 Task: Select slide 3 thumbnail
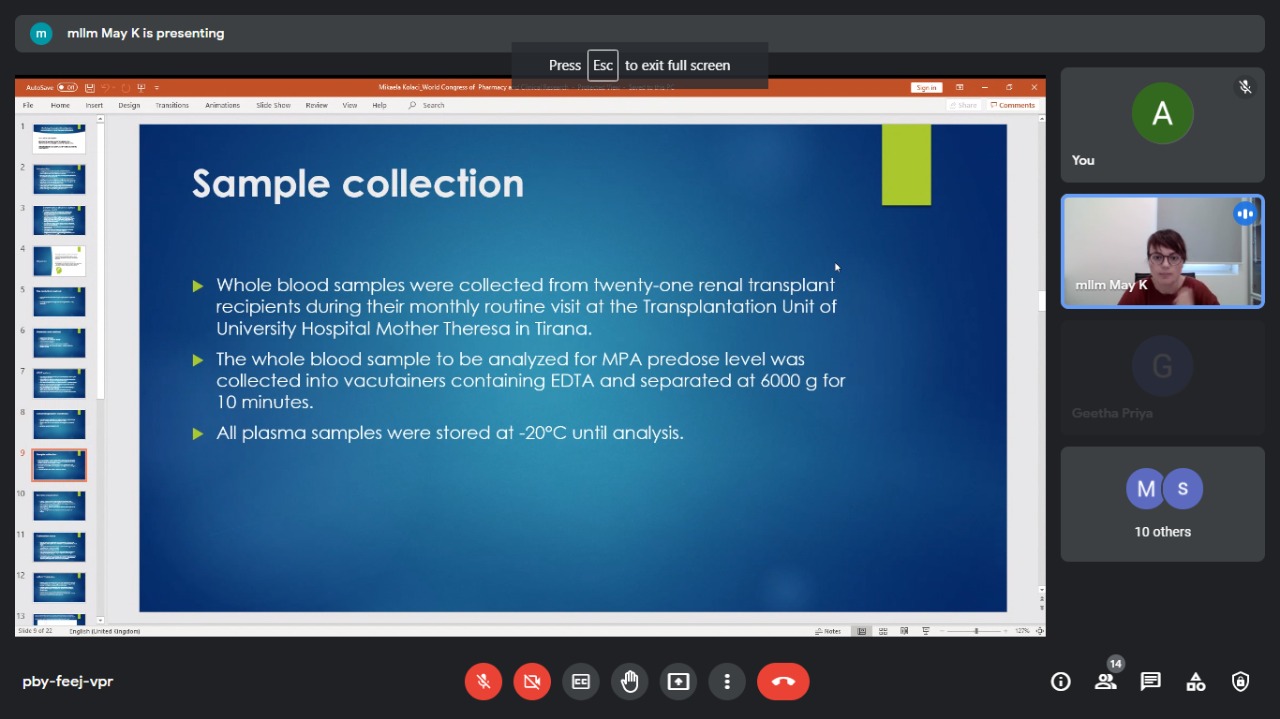pos(59,220)
